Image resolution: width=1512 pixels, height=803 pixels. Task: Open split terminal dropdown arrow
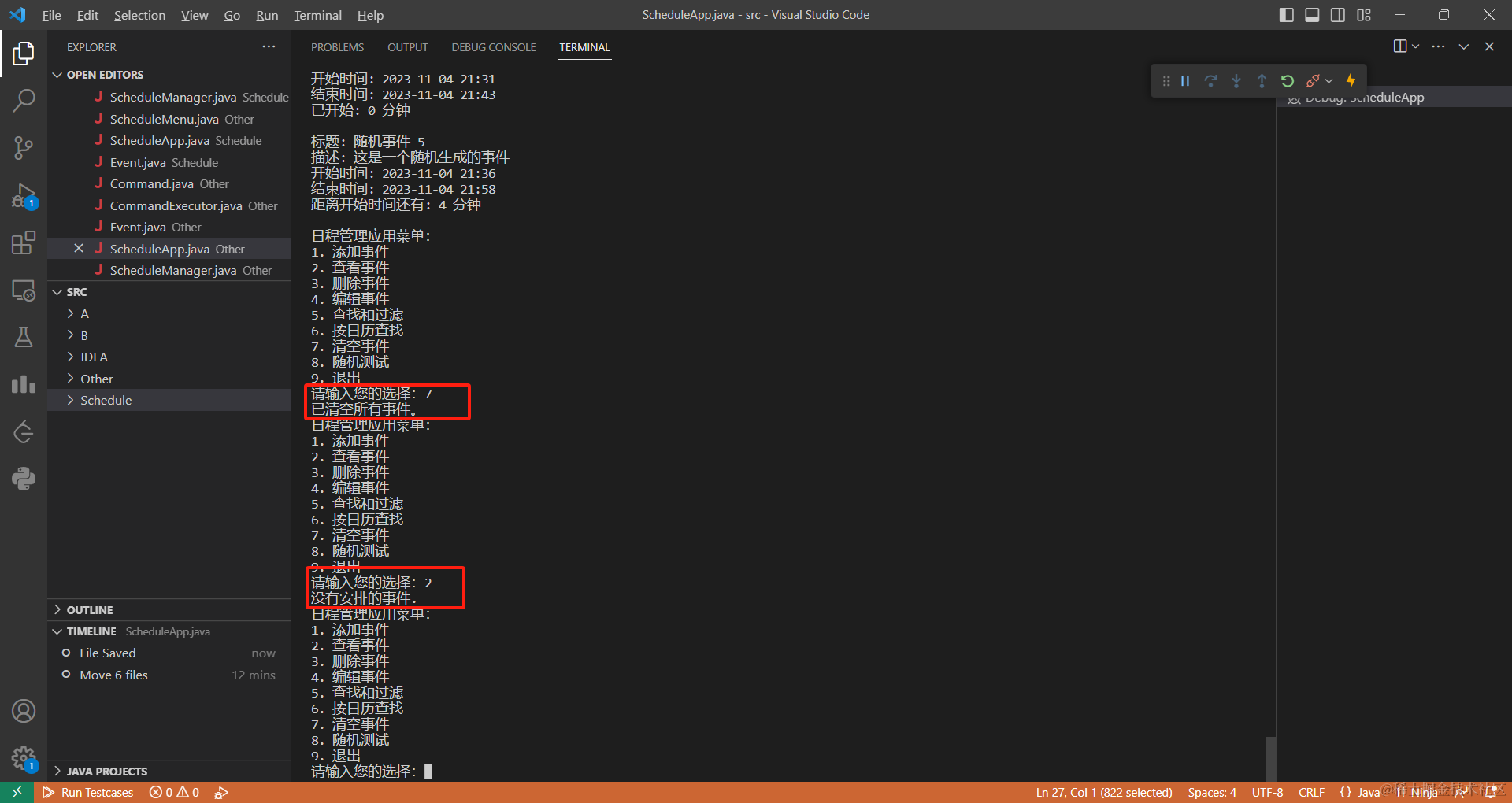click(x=1416, y=46)
